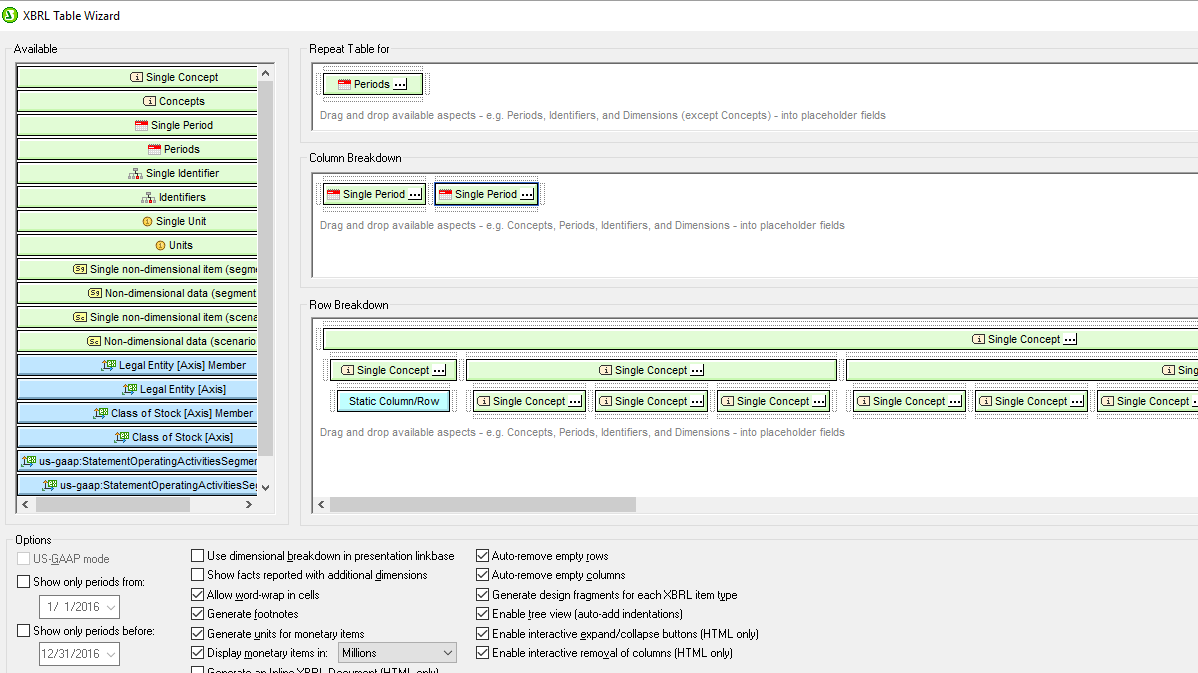Enable Use dimensional breakdown in presentation linkbase
The image size is (1198, 673).
pos(198,556)
